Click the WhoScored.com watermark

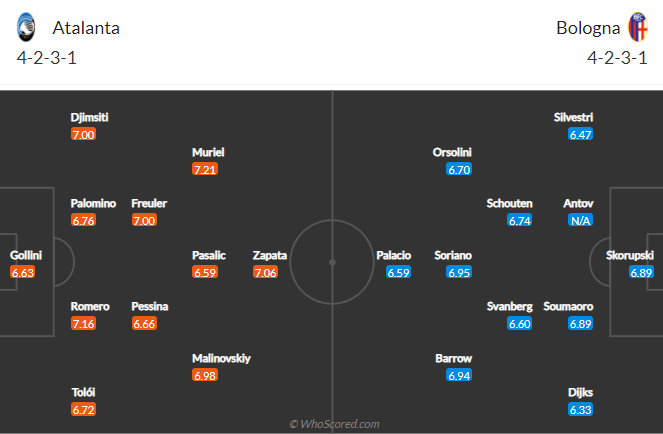pos(334,424)
